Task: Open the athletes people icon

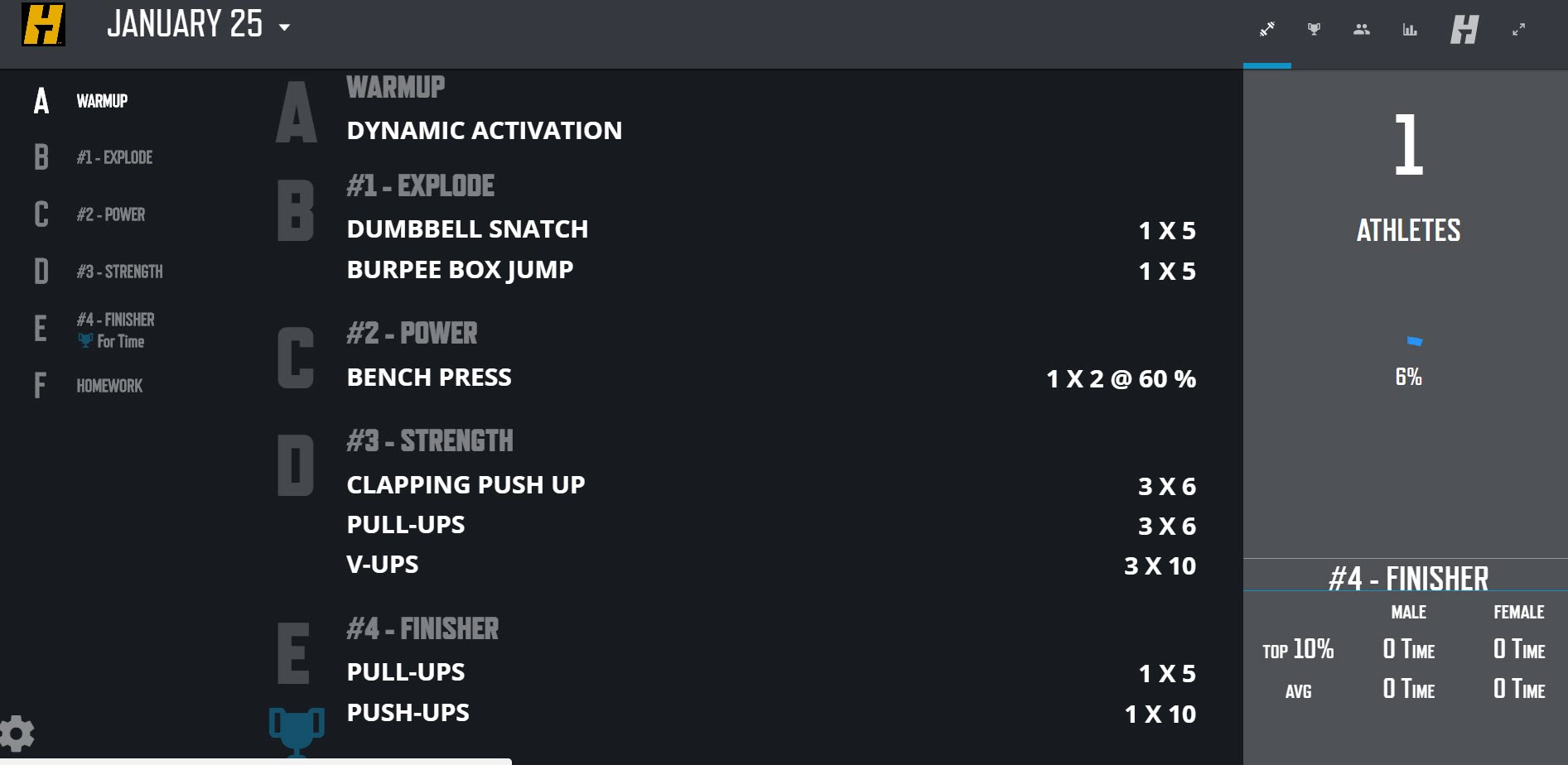Action: (1362, 30)
